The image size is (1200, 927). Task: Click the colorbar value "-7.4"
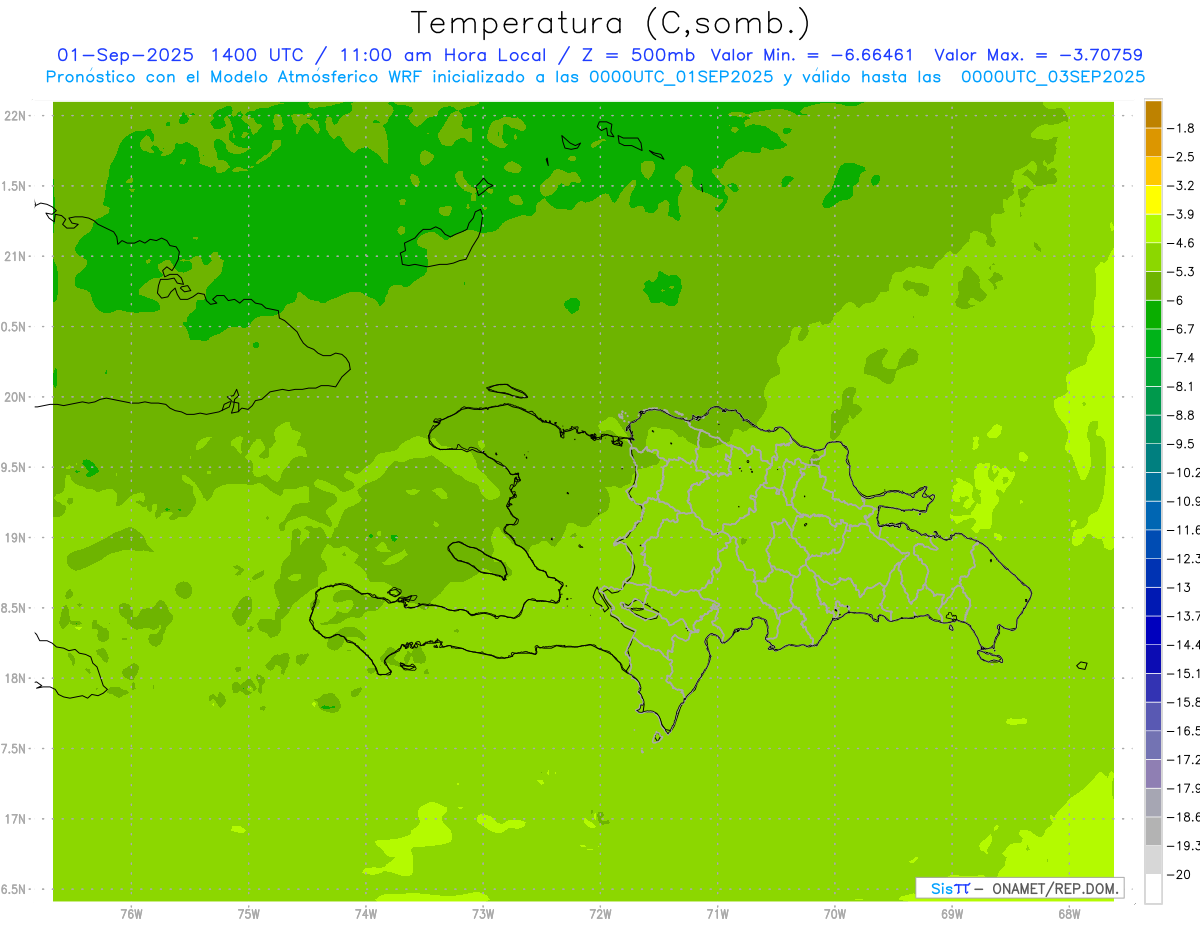pyautogui.click(x=1182, y=358)
